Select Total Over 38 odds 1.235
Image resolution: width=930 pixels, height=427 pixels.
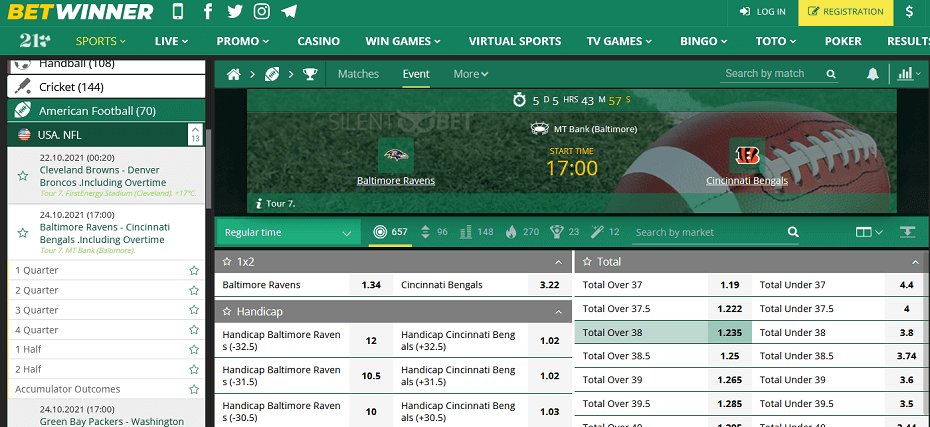coord(730,333)
